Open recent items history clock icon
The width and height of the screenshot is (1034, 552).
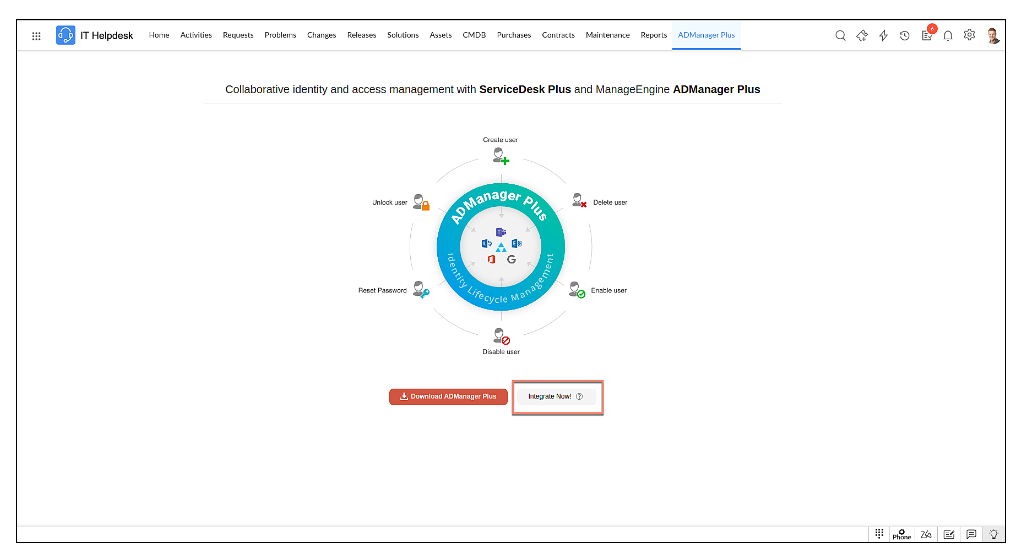(905, 36)
